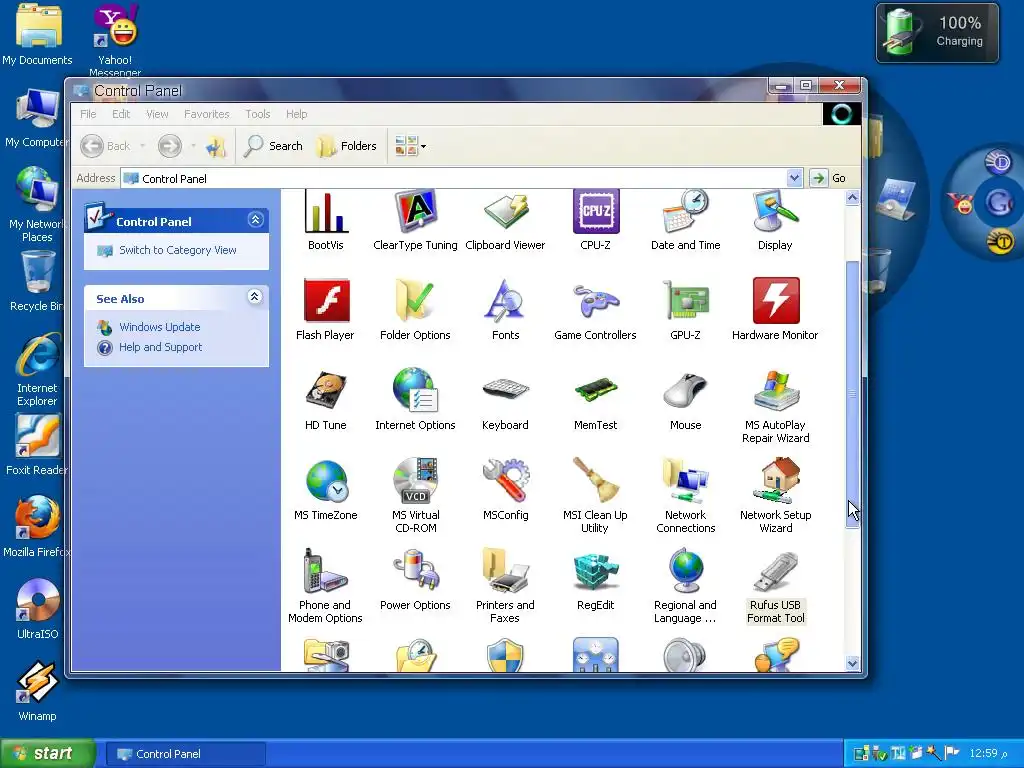Click the scrollbar down arrow
Viewport: 1024px width, 768px height.
tap(852, 664)
